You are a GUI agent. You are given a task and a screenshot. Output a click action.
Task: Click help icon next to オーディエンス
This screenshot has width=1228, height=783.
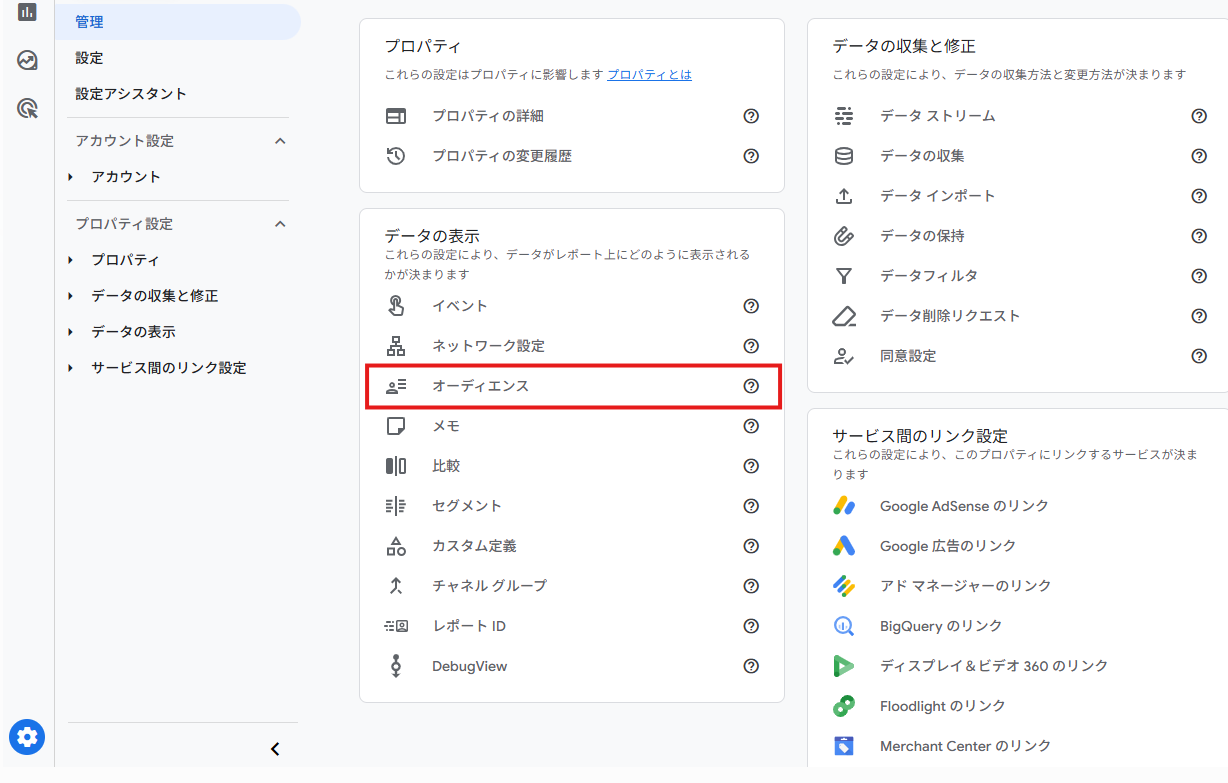click(751, 386)
